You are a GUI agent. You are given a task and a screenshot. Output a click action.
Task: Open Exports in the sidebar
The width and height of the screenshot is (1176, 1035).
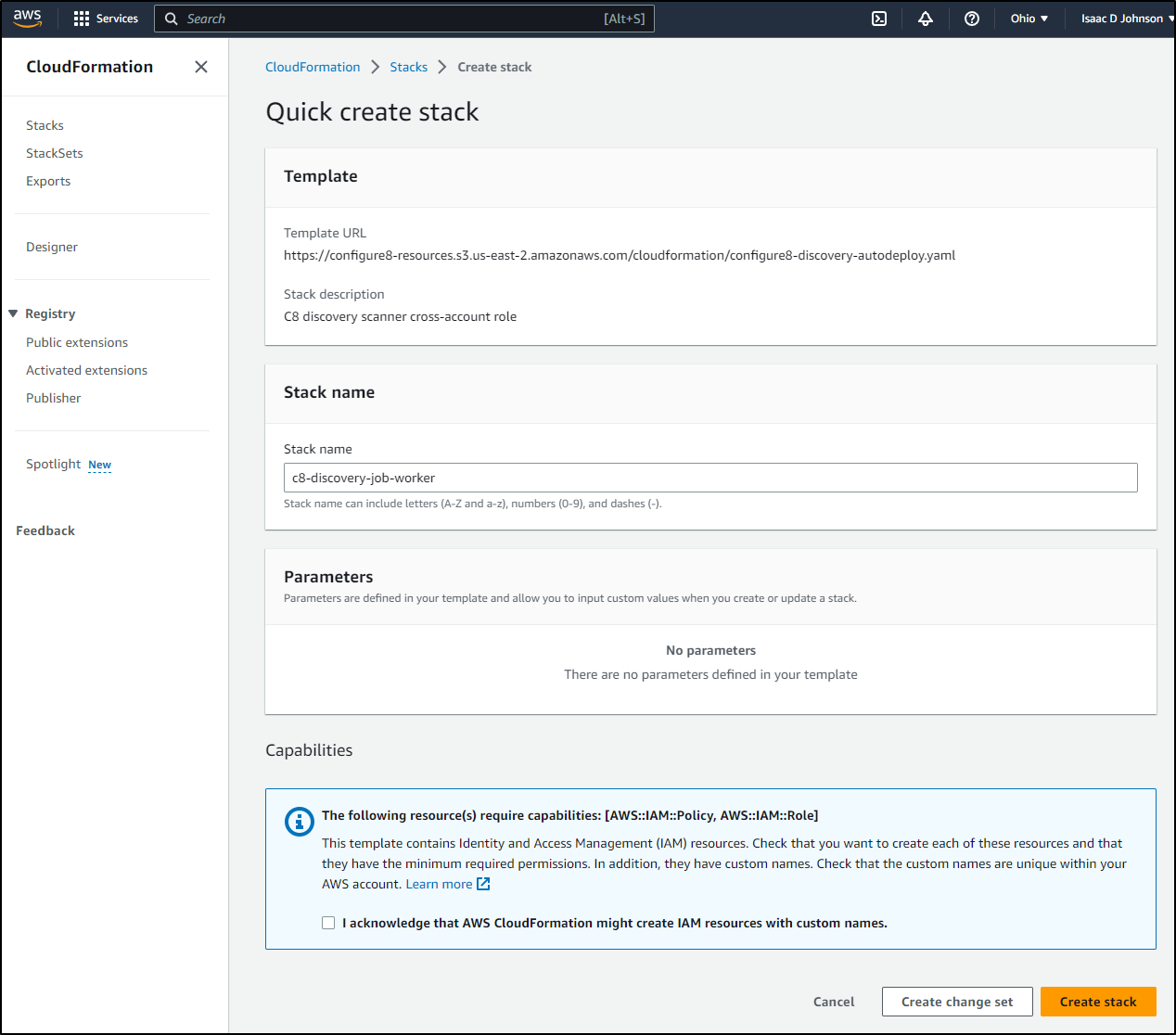(48, 181)
